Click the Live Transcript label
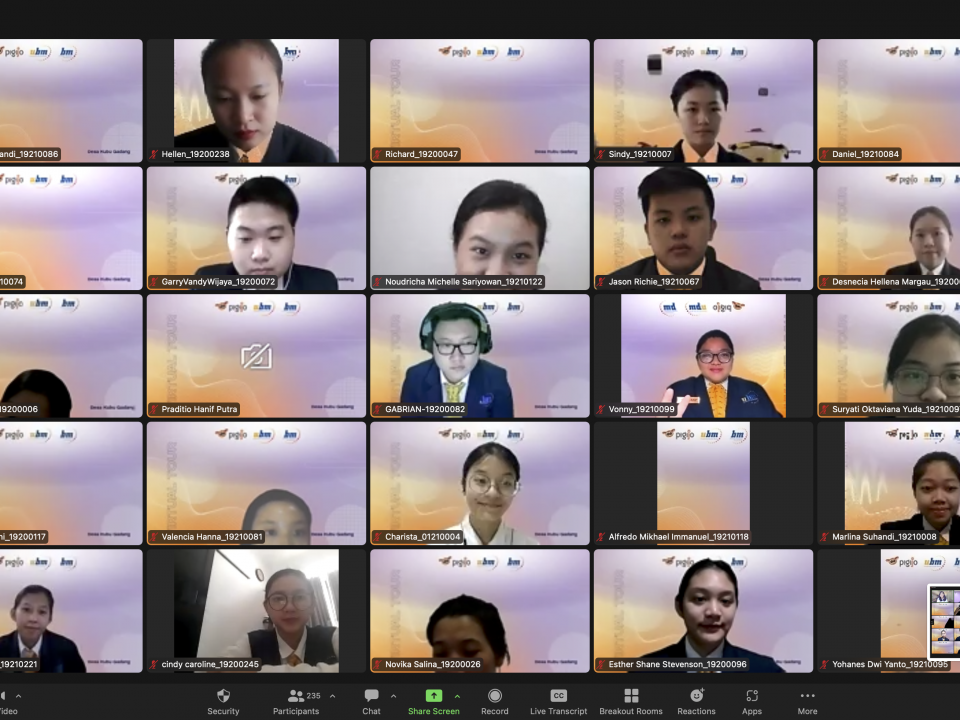Viewport: 960px width, 720px height. pyautogui.click(x=558, y=711)
